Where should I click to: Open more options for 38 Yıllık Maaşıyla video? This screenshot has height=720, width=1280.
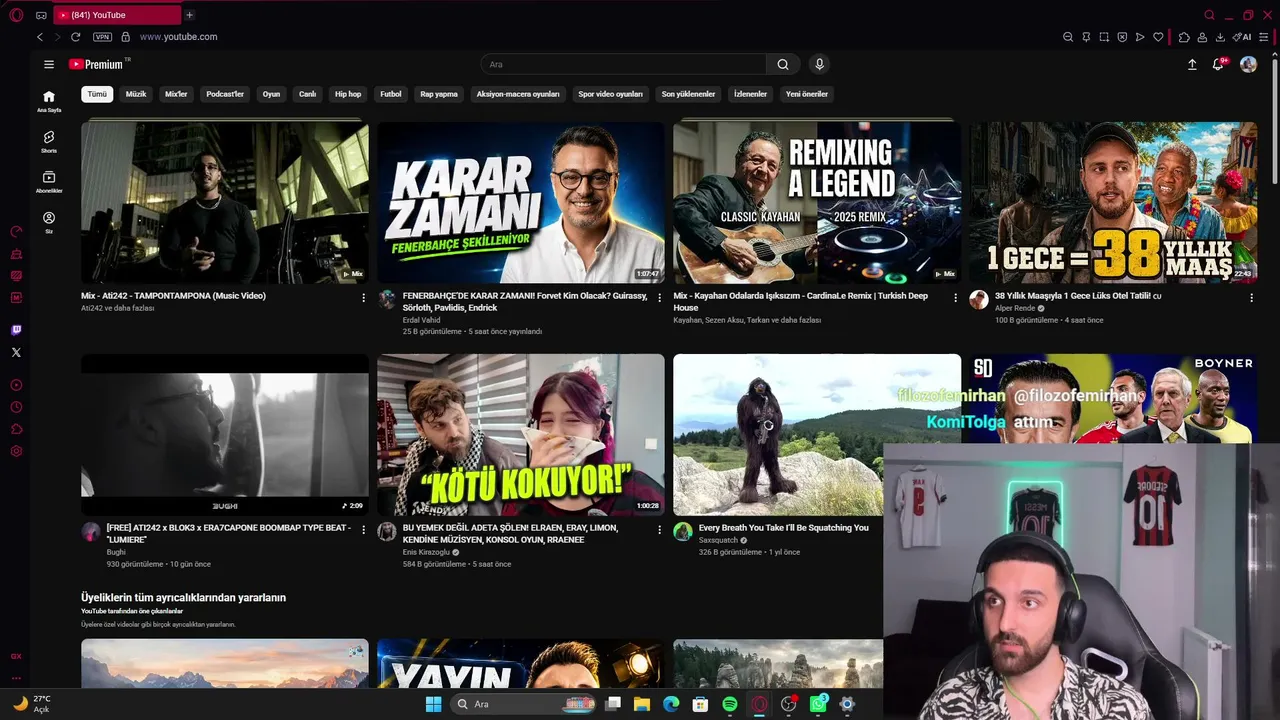pyautogui.click(x=1251, y=298)
